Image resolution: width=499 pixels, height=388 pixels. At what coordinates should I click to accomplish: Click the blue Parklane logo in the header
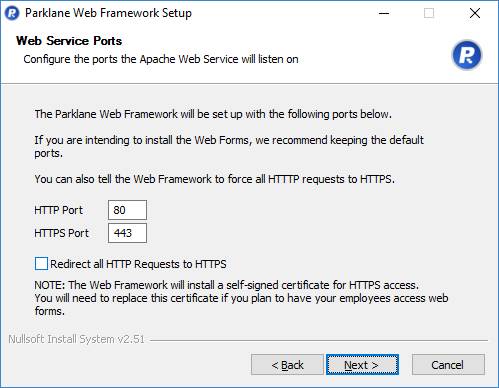pos(467,55)
